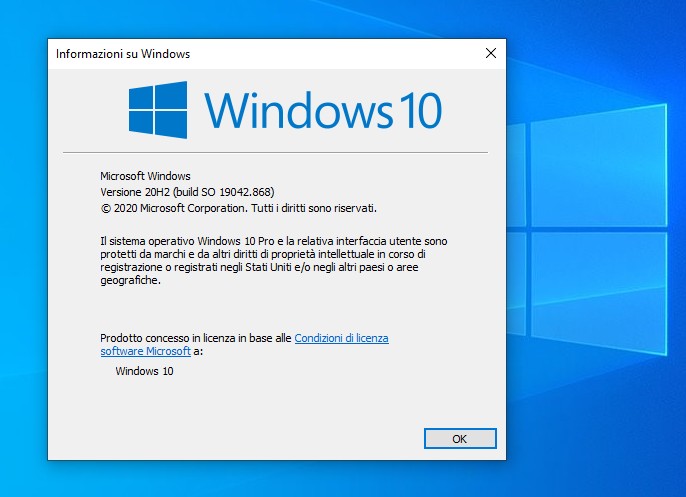Click the large Windows 10 wordmark
The height and width of the screenshot is (497, 686).
[x=323, y=110]
